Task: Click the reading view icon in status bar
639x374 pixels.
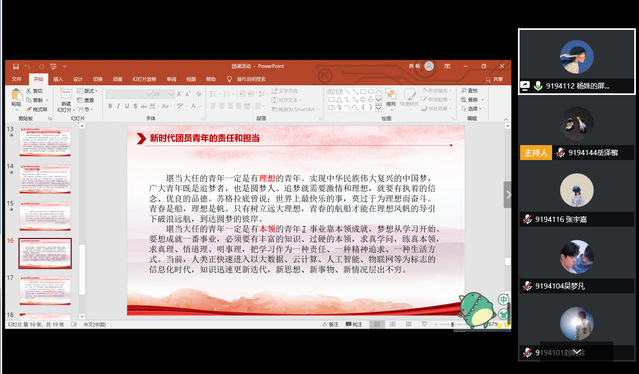Action: pyautogui.click(x=408, y=324)
